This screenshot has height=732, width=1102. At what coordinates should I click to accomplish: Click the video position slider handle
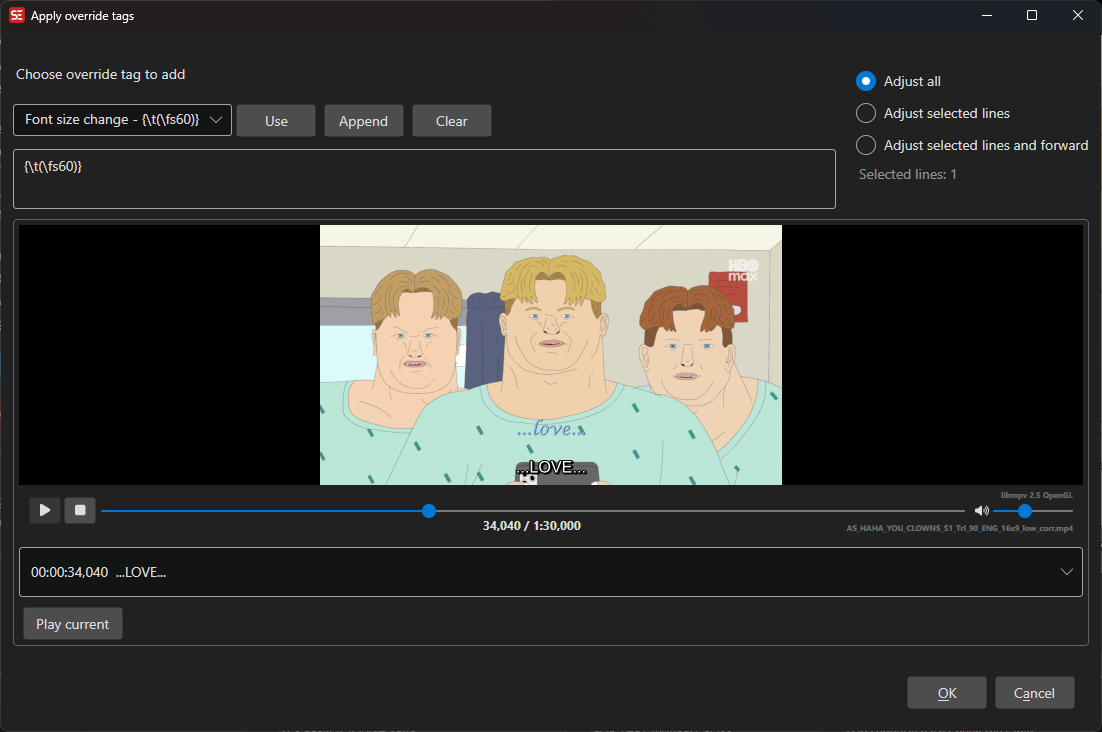[429, 511]
